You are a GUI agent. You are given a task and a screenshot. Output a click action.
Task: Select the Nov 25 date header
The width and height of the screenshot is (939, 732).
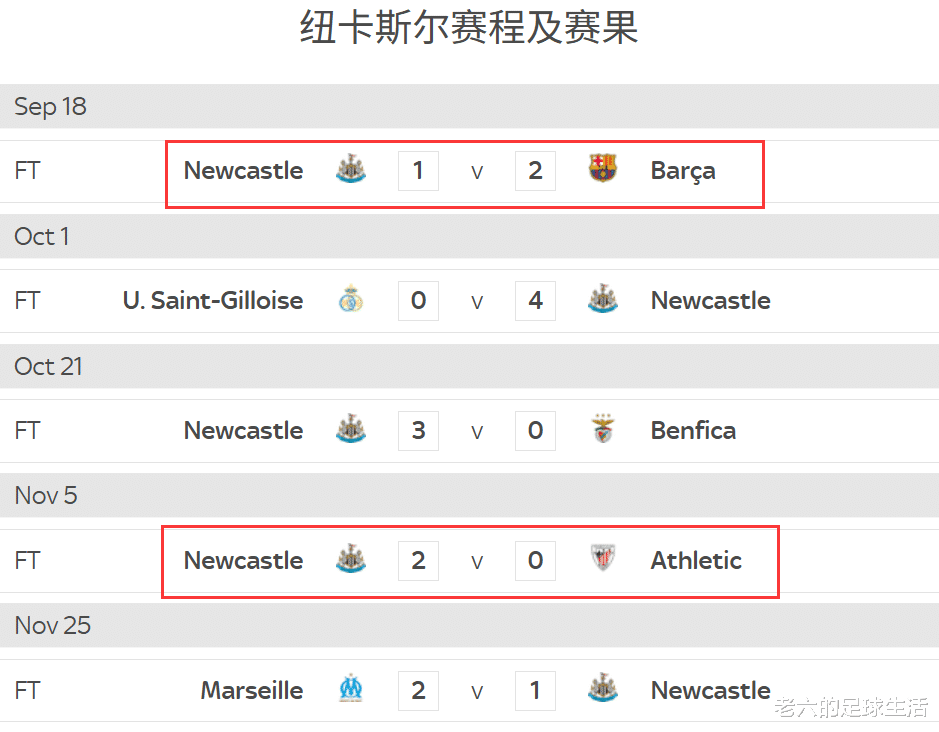pyautogui.click(x=52, y=625)
